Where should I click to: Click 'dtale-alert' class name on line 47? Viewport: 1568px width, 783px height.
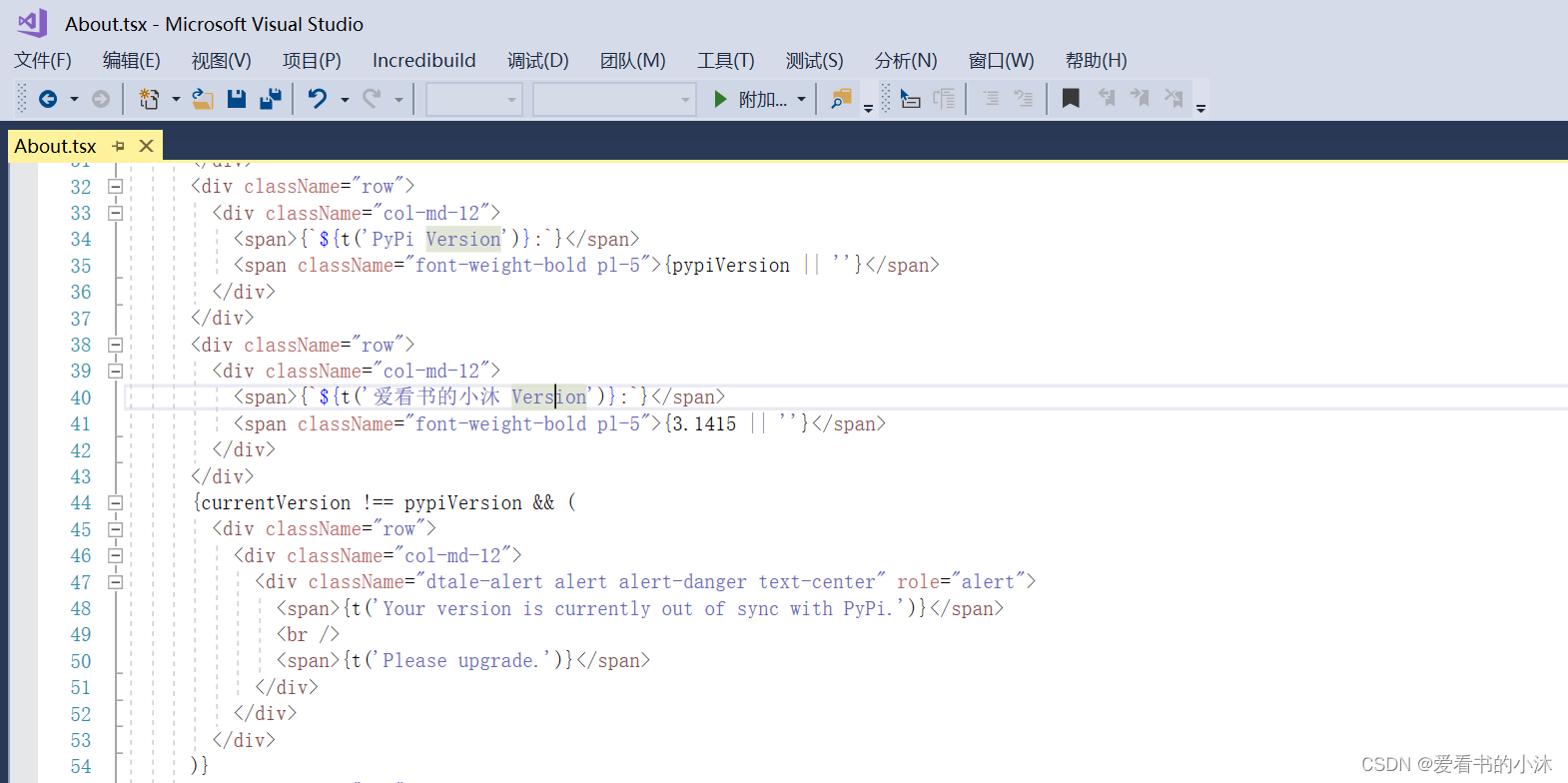point(484,581)
